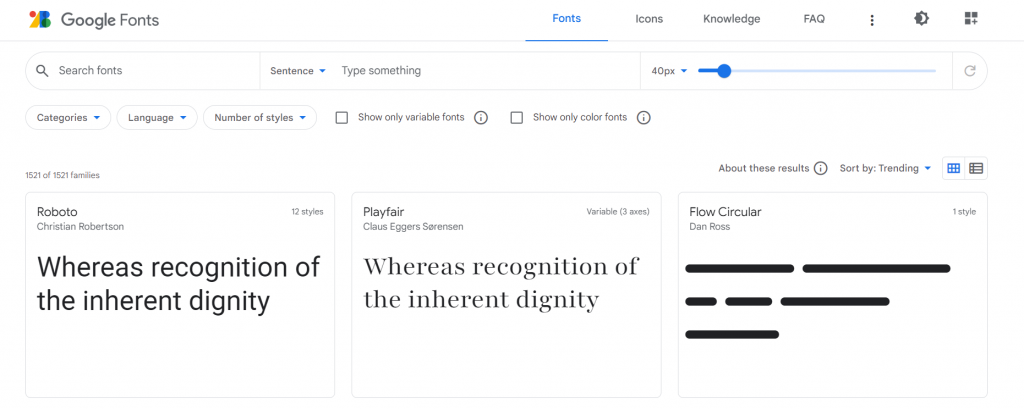1024x409 pixels.
Task: Select the Fonts tab
Action: tap(566, 19)
